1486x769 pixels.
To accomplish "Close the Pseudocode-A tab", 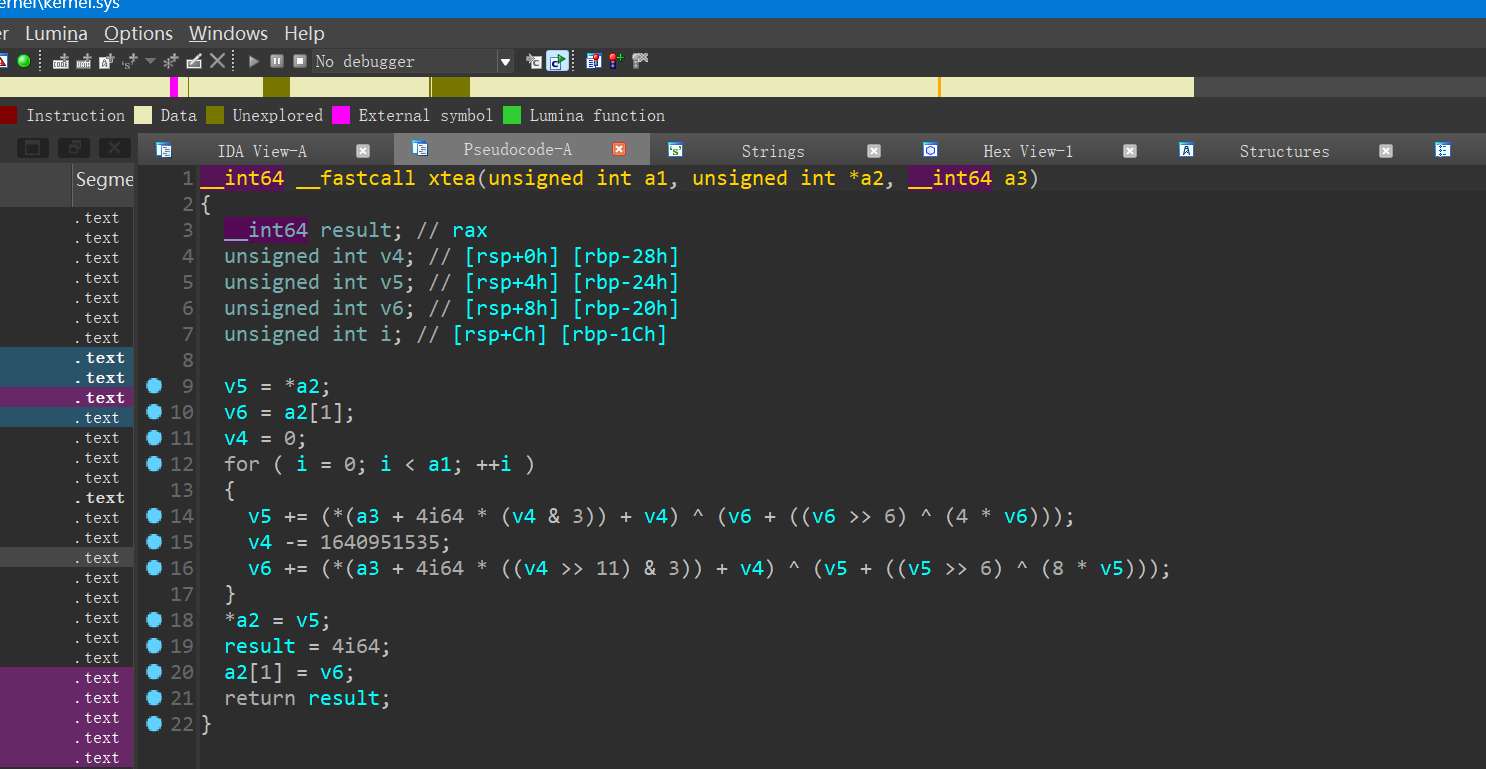I will click(x=618, y=150).
